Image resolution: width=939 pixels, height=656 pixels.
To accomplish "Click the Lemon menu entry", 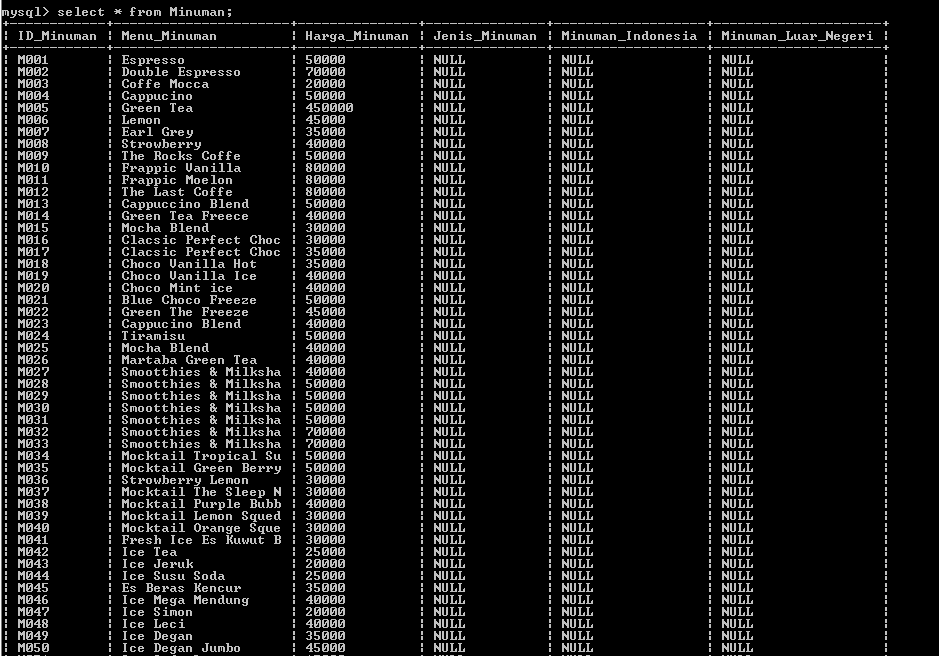I will point(141,120).
